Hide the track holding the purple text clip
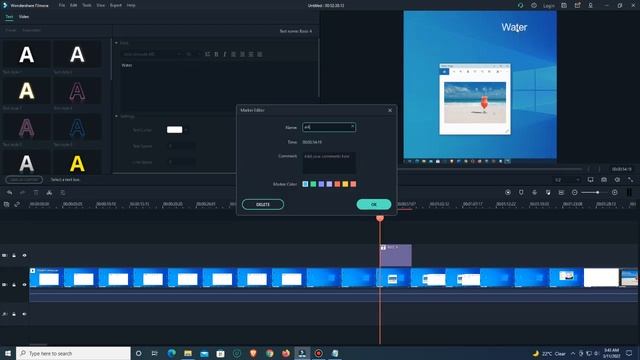640x360 pixels. (24, 255)
